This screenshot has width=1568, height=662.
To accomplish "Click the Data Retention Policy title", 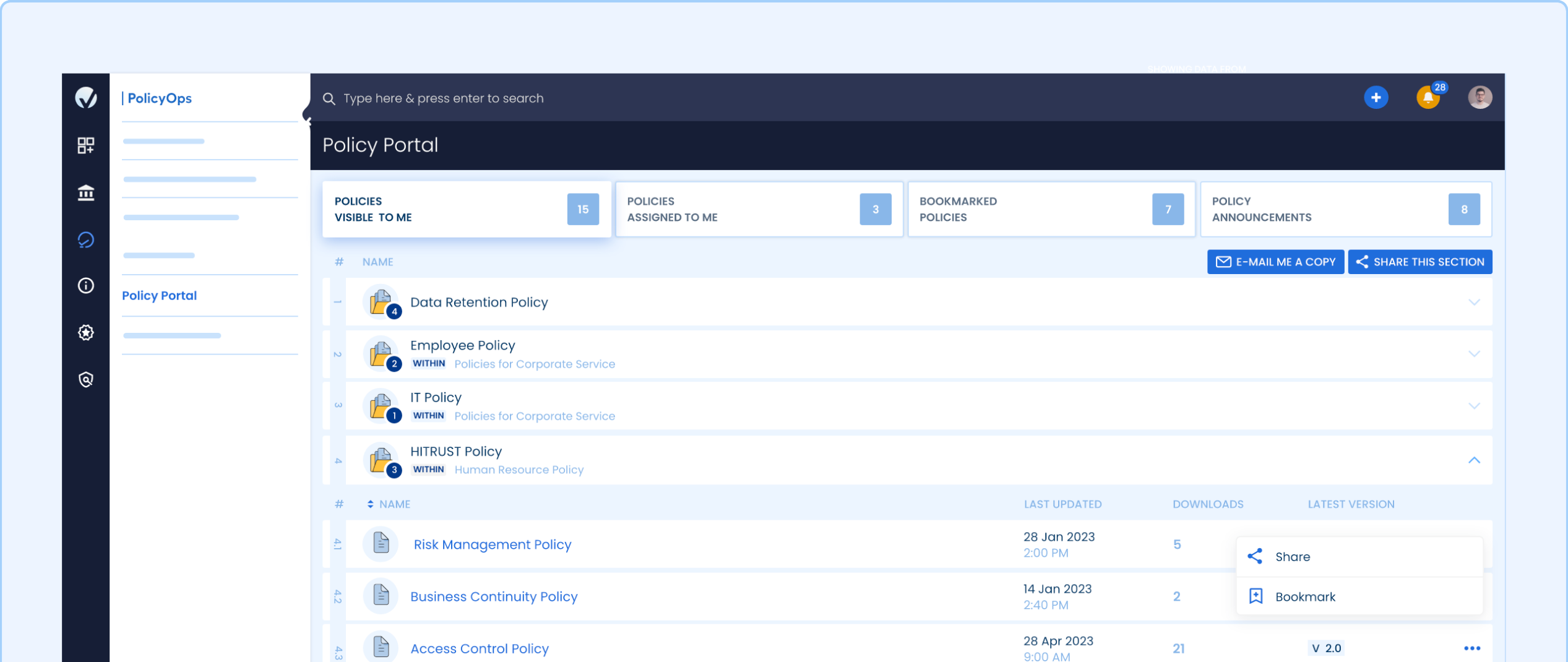I will point(478,302).
